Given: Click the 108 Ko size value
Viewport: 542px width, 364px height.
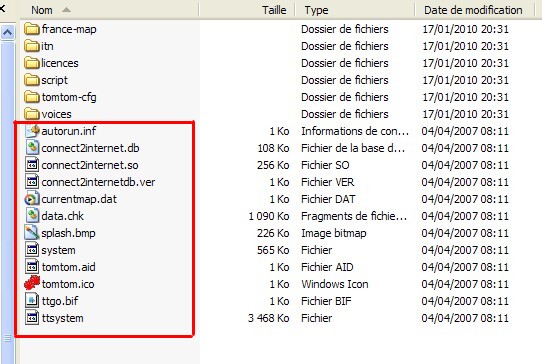Looking at the screenshot, I should coord(273,148).
